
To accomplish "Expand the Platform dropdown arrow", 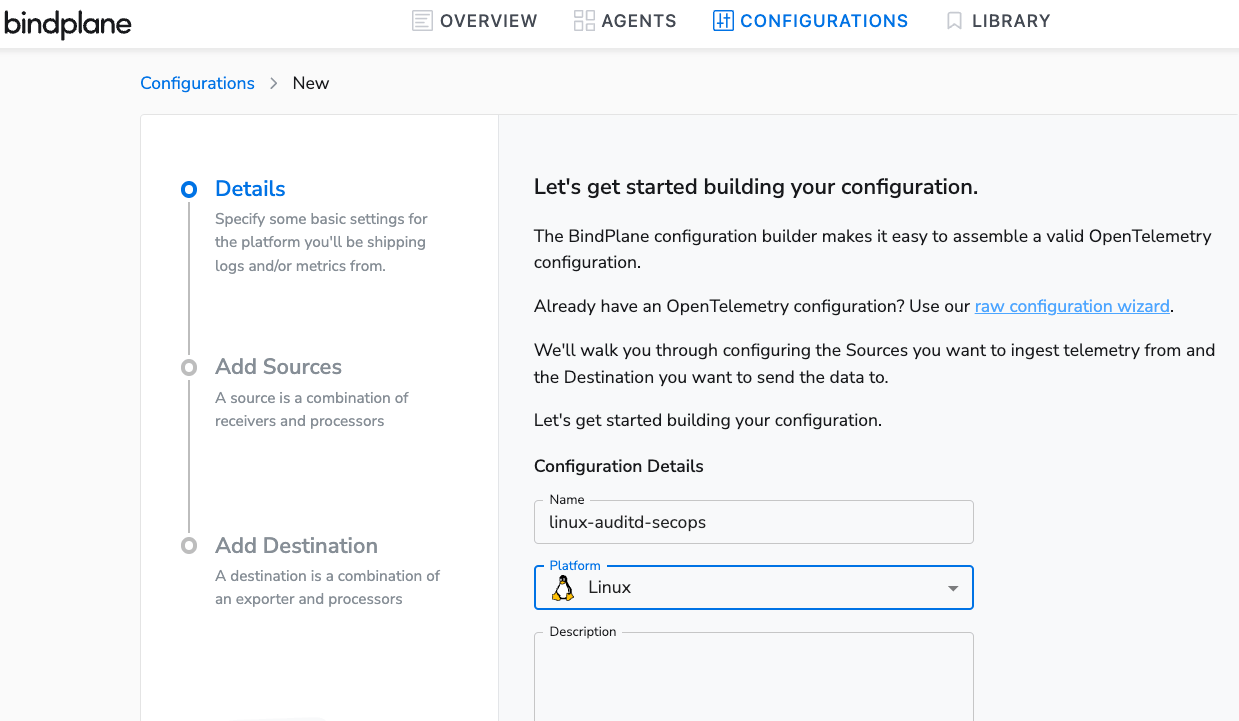I will point(953,588).
